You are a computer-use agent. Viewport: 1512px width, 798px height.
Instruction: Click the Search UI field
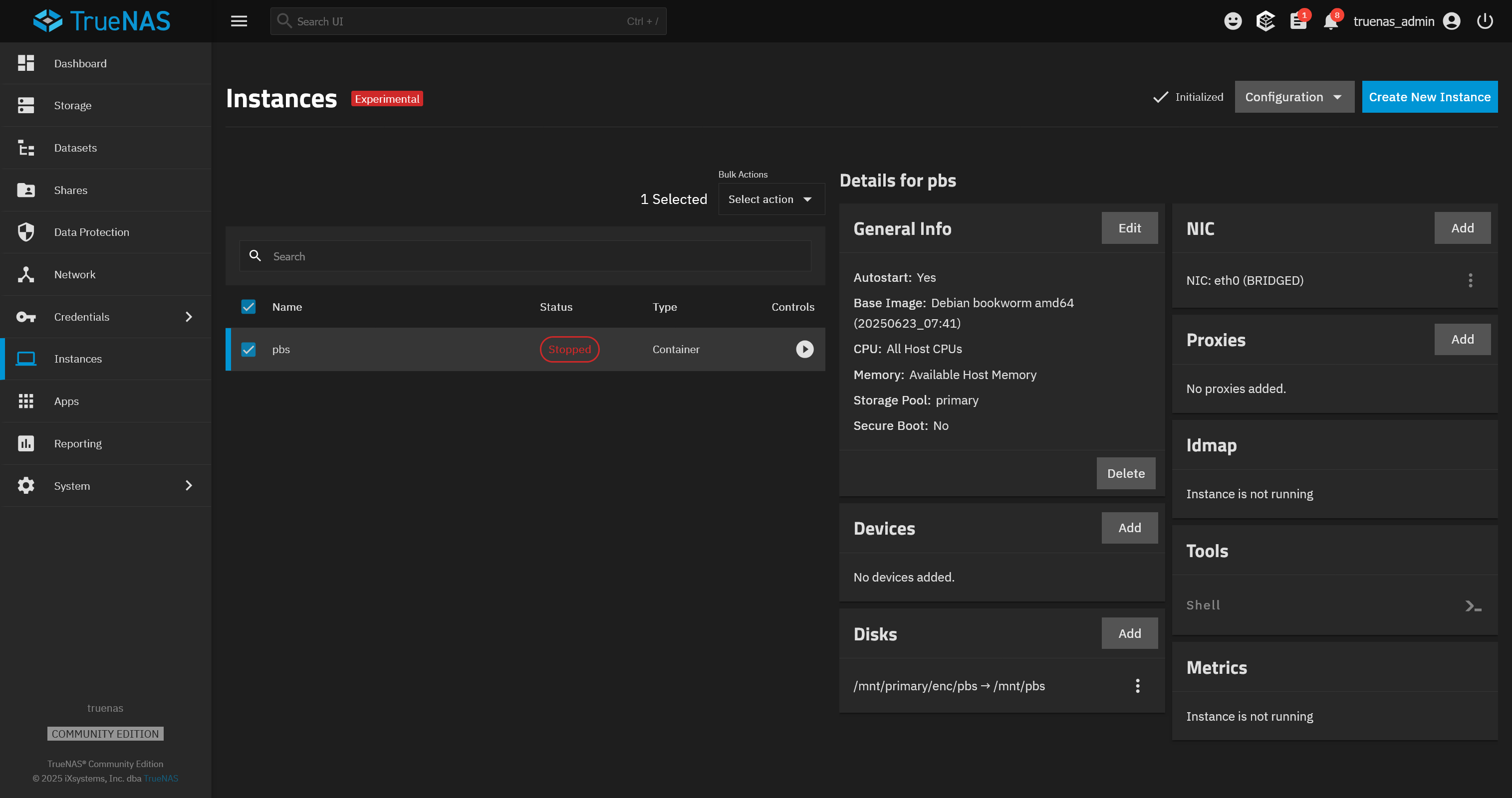(468, 21)
